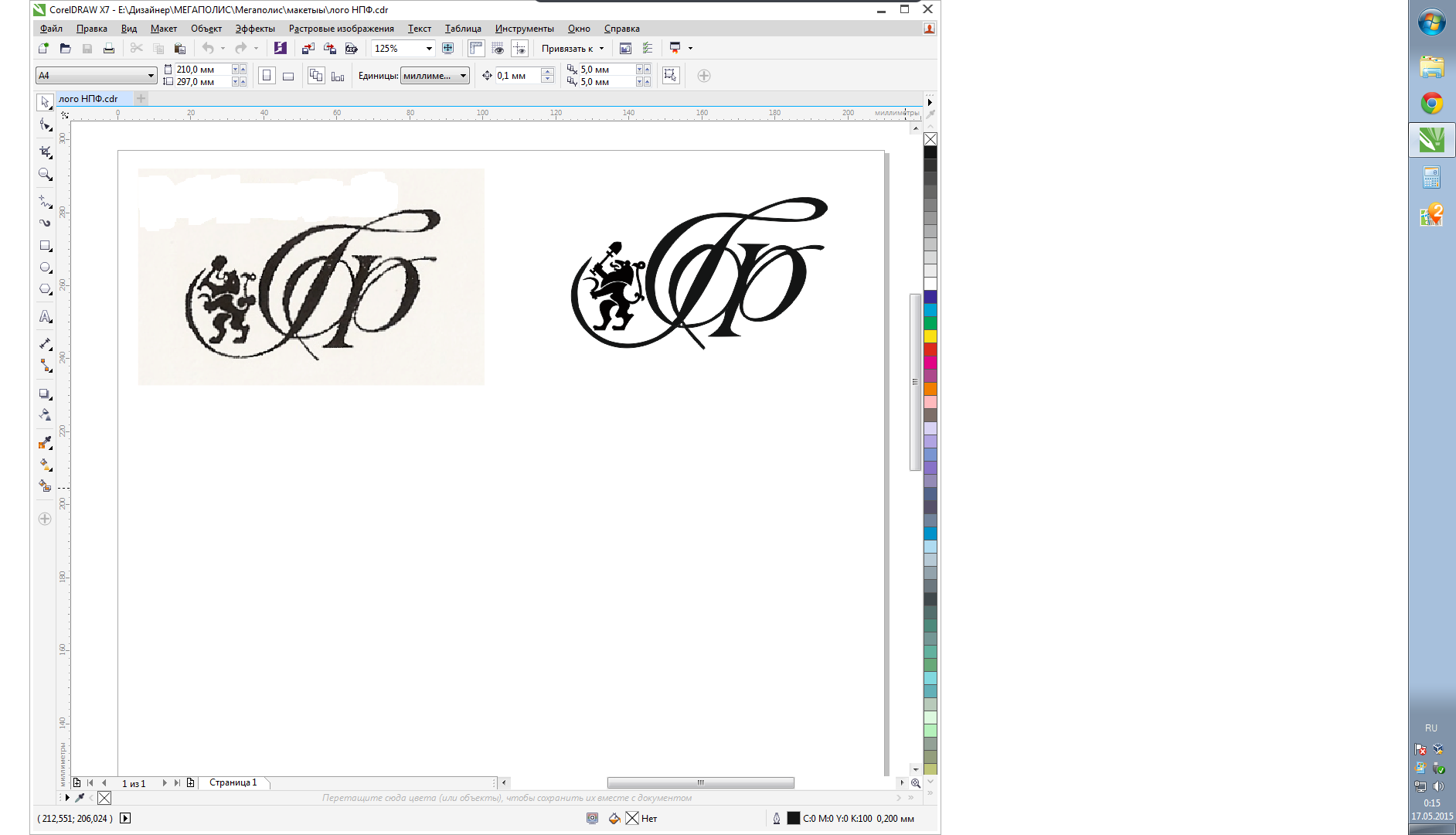1456x835 pixels.
Task: Select the Transparency tool
Action: point(45,415)
